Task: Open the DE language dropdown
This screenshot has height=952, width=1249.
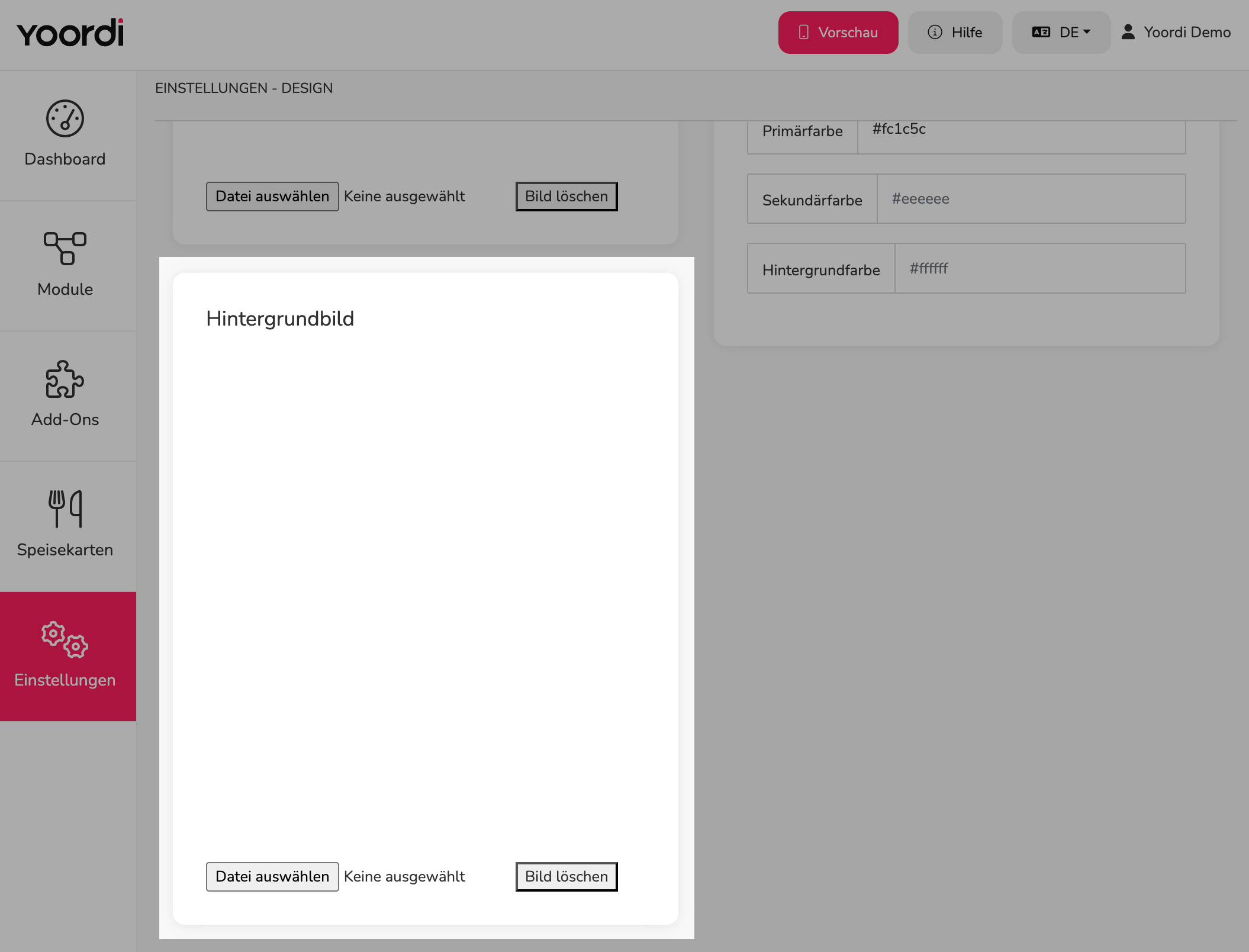Action: click(1061, 33)
